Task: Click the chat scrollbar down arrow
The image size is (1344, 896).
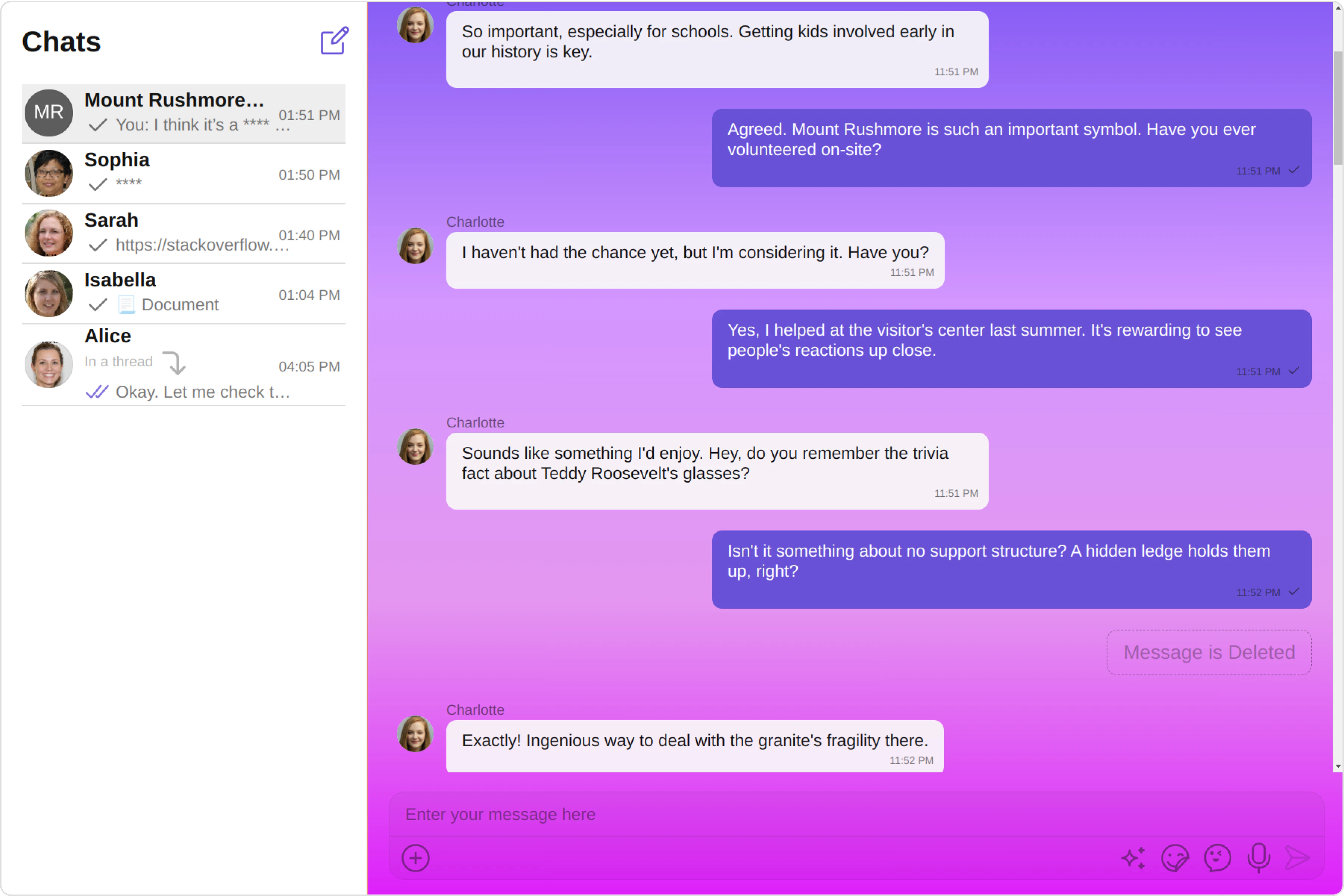Action: tap(1338, 766)
